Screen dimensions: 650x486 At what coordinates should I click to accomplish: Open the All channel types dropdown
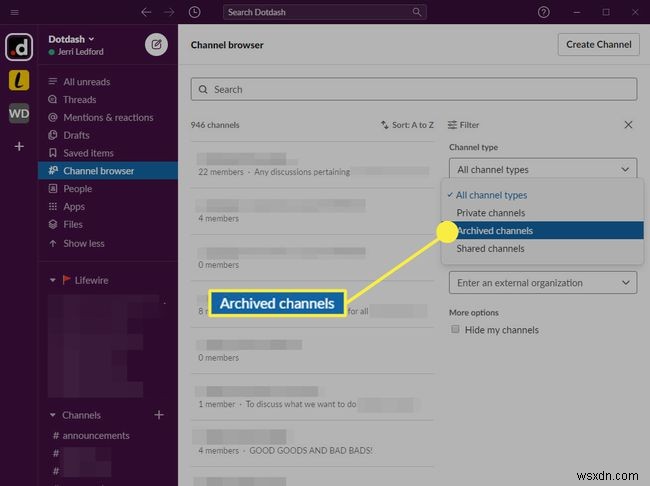click(543, 169)
